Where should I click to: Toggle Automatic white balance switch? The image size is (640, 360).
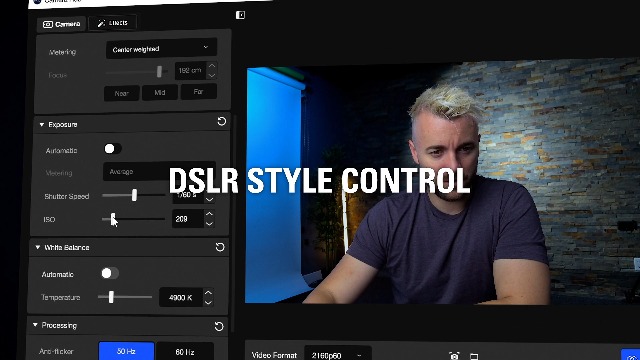coord(110,273)
